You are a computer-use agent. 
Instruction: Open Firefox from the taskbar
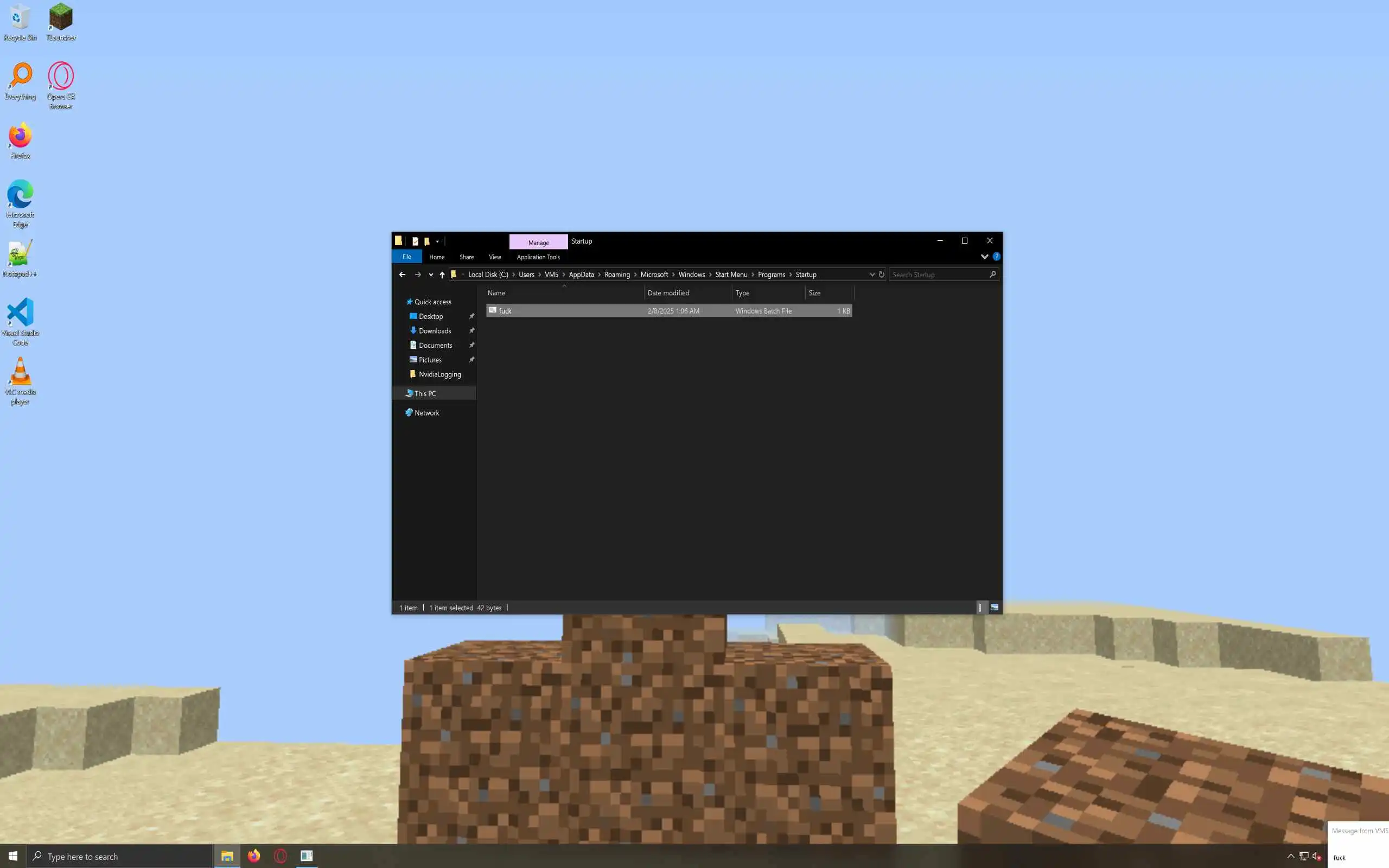(x=254, y=856)
